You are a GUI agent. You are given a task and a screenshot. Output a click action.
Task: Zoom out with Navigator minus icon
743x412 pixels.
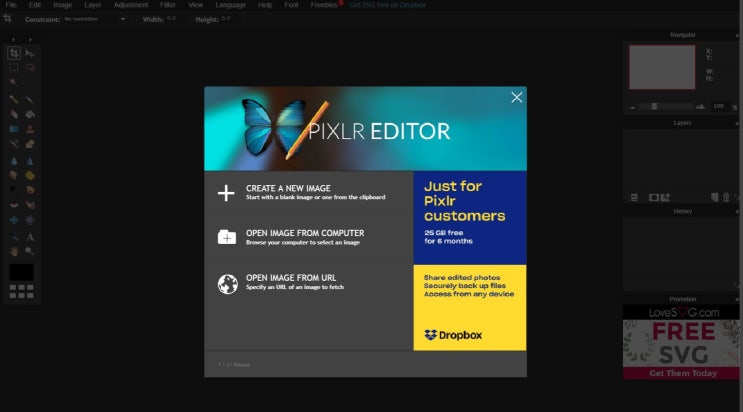pyautogui.click(x=633, y=108)
